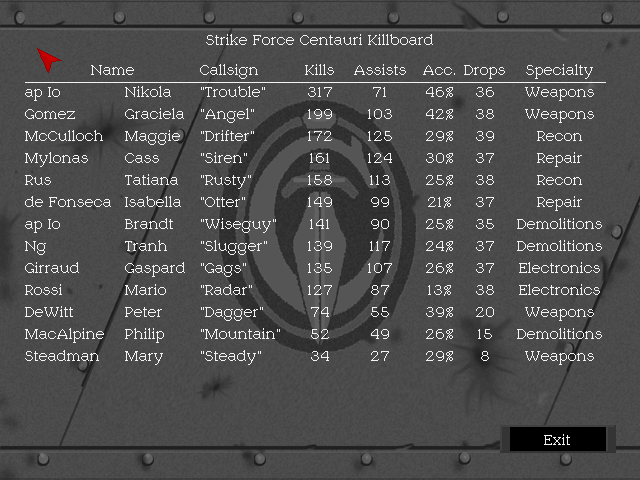Click the surname de Fonseca

[68, 202]
